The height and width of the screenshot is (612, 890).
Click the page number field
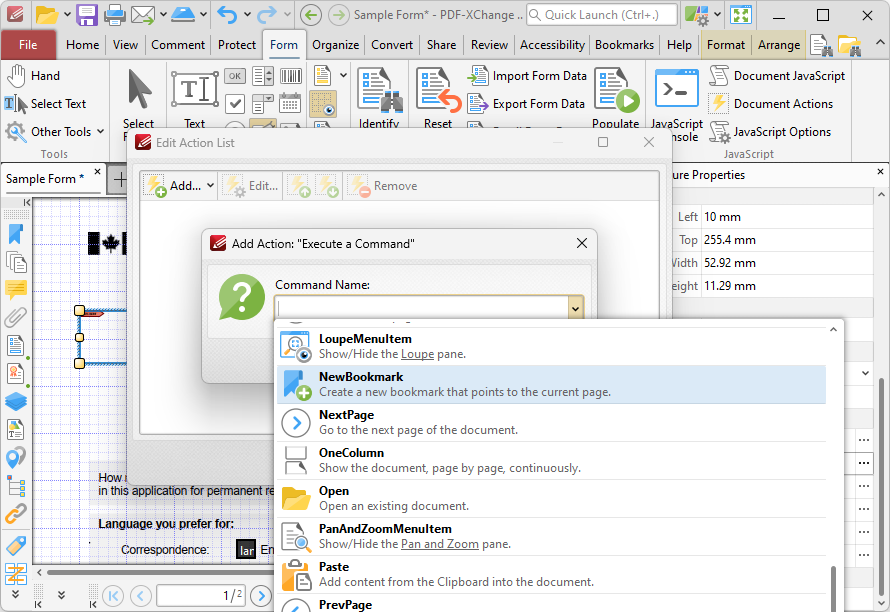[201, 596]
